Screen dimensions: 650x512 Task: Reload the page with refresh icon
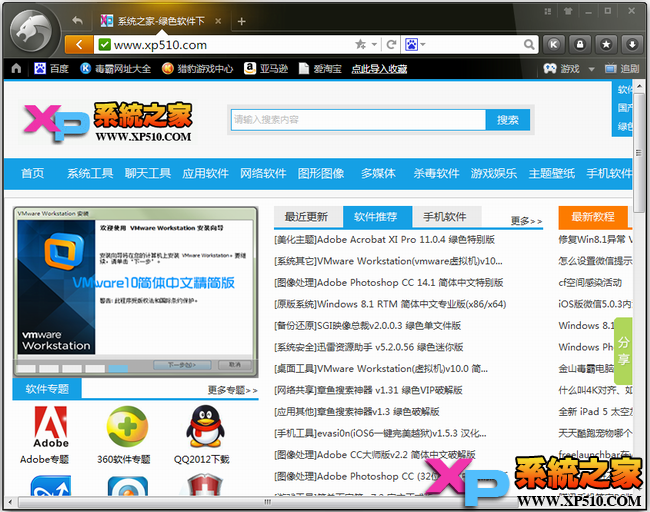tap(391, 44)
